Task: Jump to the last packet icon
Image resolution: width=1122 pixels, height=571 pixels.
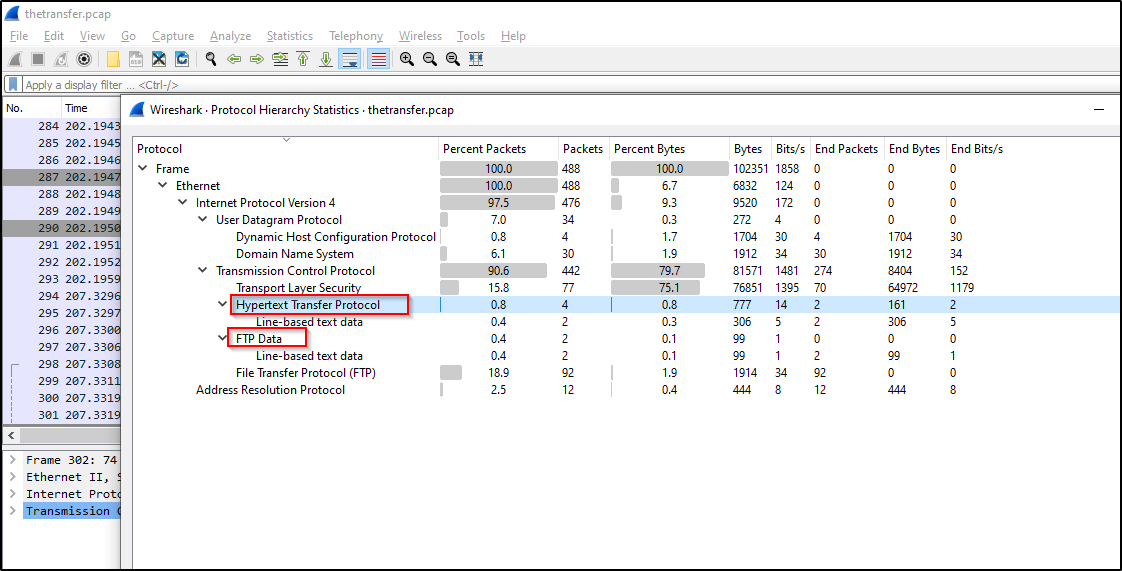Action: pos(326,59)
